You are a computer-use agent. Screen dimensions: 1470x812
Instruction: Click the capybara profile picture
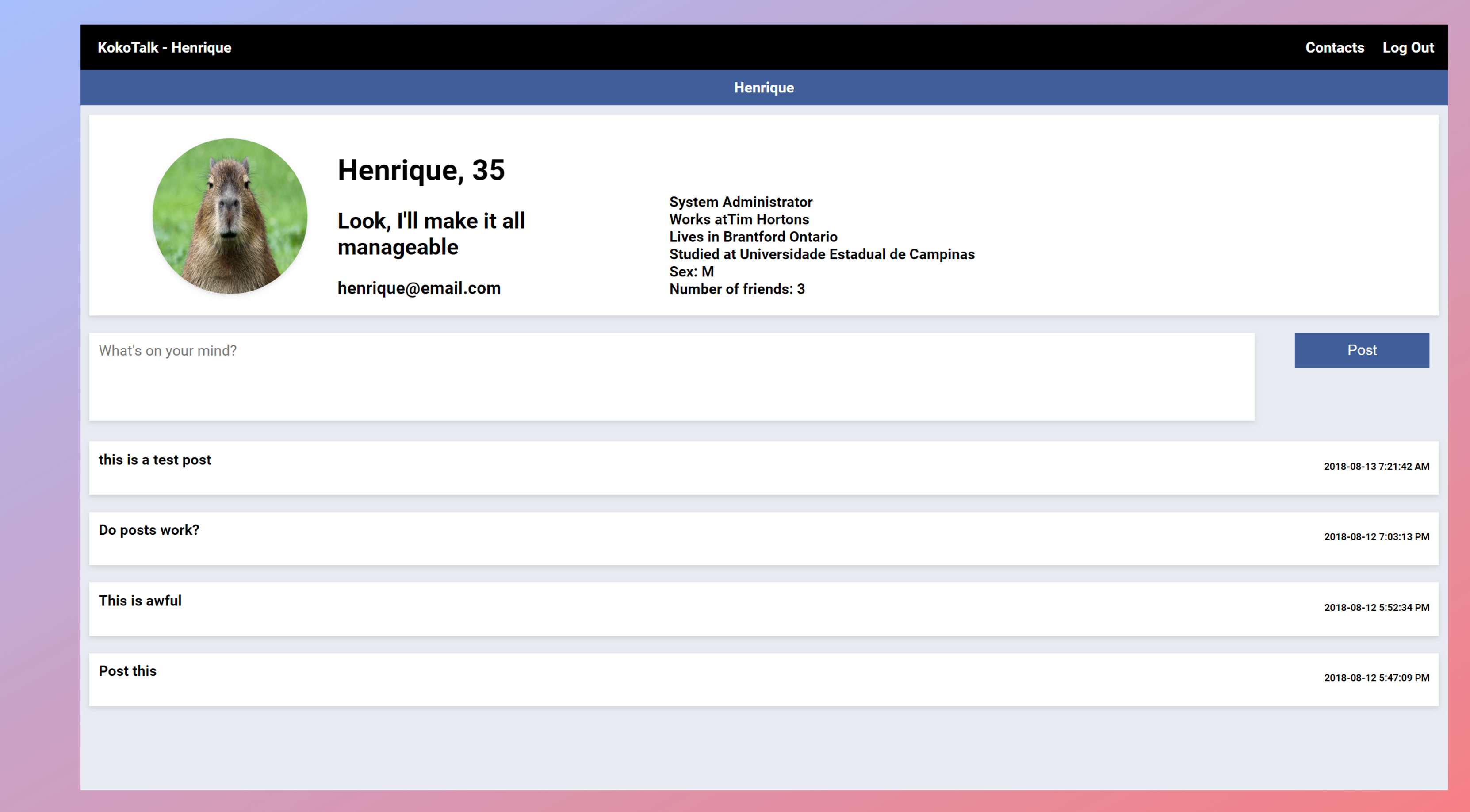tap(230, 216)
